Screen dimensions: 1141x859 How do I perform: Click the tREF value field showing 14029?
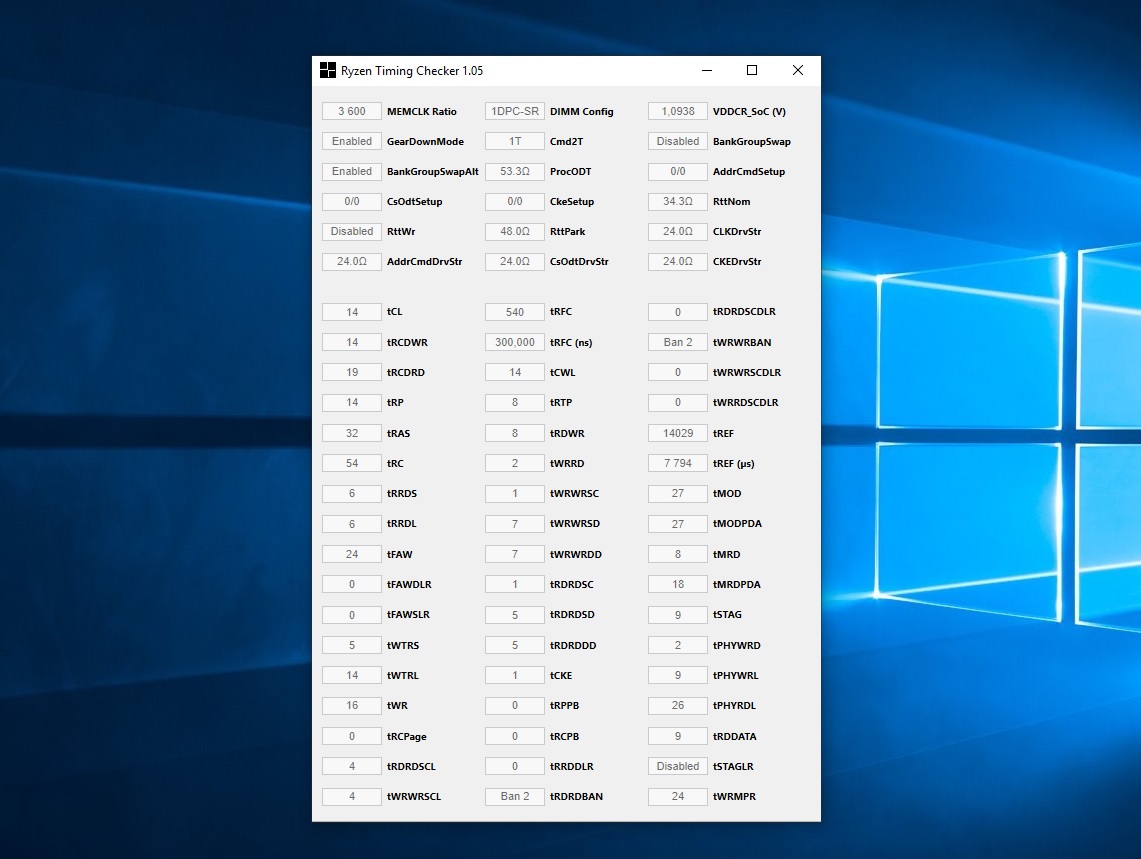[x=678, y=433]
